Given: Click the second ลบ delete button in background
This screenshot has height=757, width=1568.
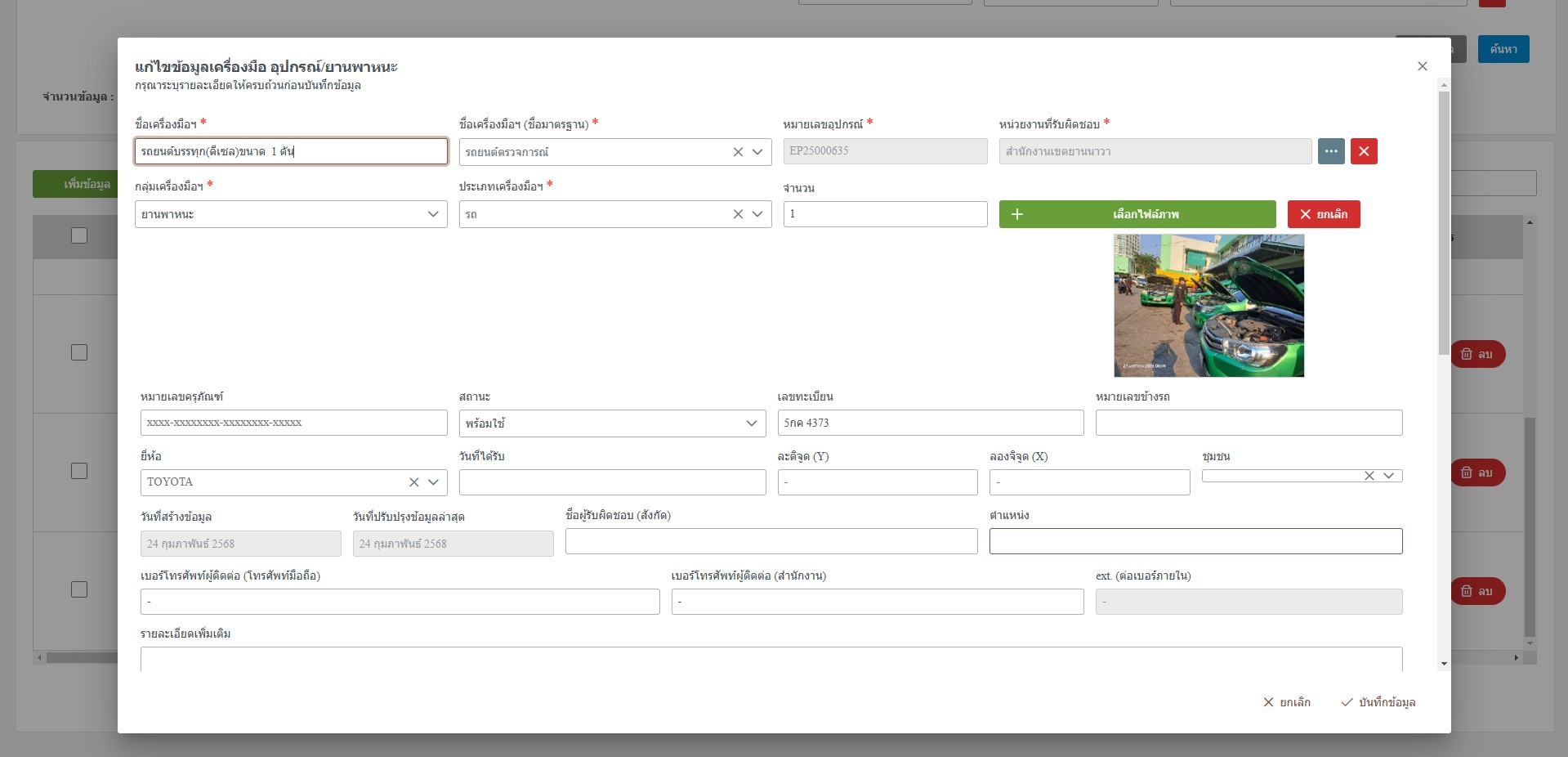Looking at the screenshot, I should point(1479,473).
